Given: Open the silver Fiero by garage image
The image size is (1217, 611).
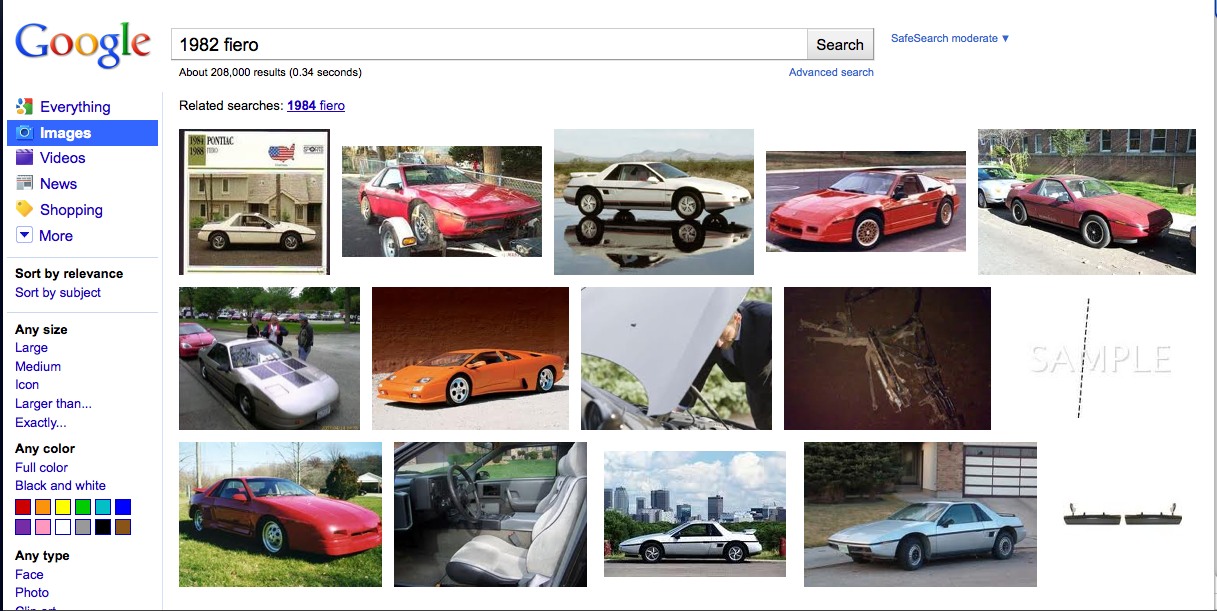Looking at the screenshot, I should coord(920,514).
